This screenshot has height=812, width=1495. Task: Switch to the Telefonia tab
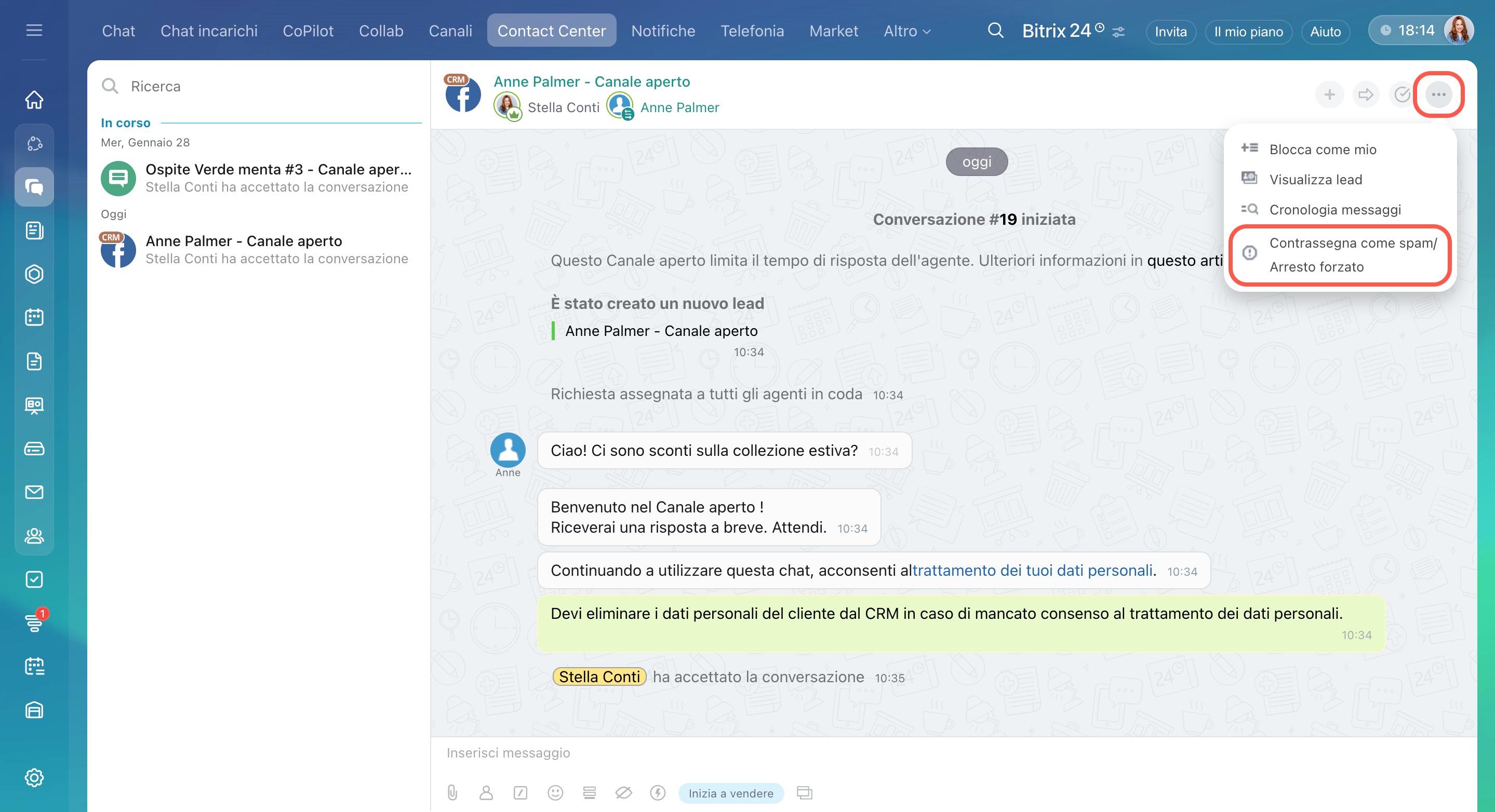click(x=752, y=31)
